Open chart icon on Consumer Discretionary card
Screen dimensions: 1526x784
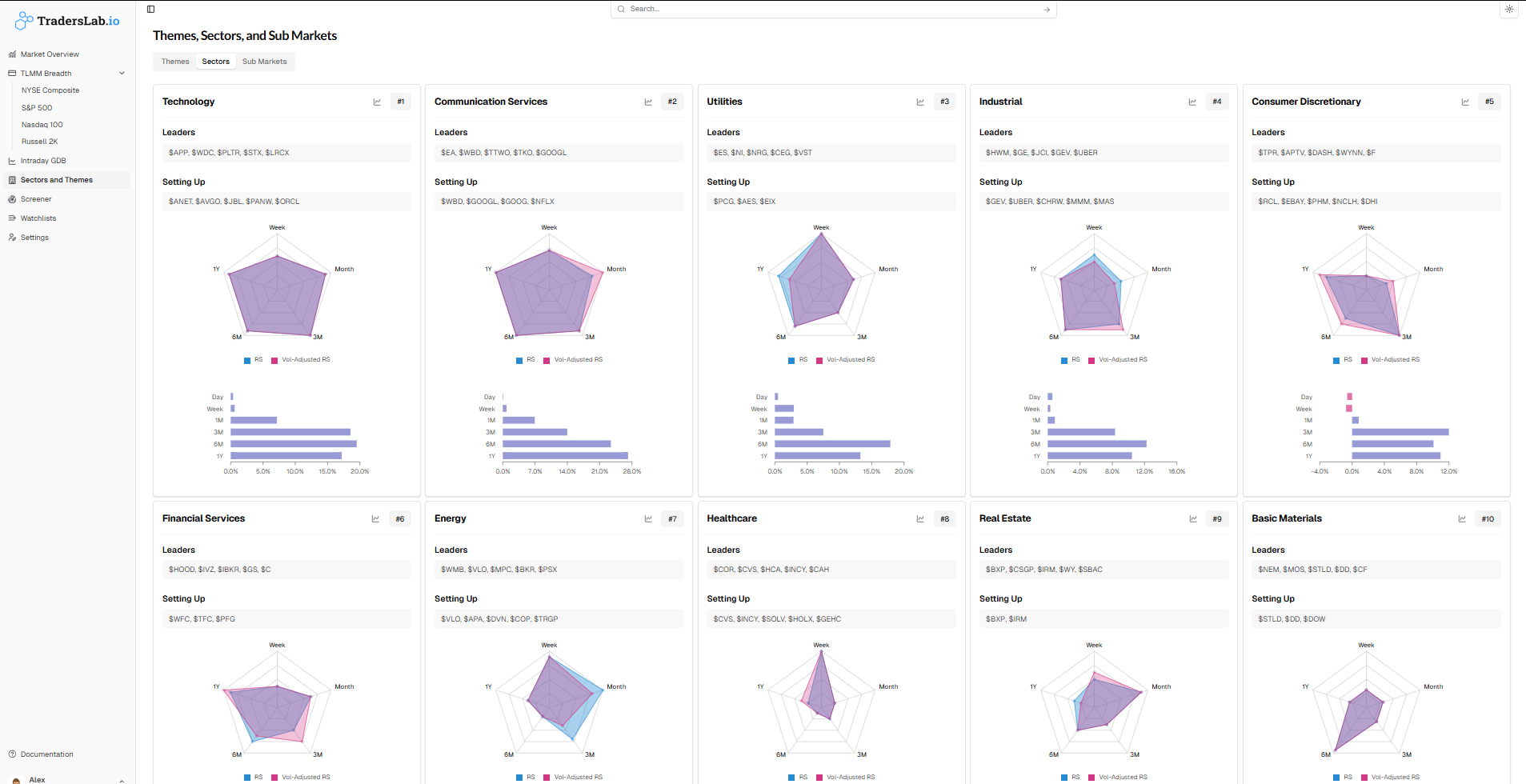[1465, 102]
